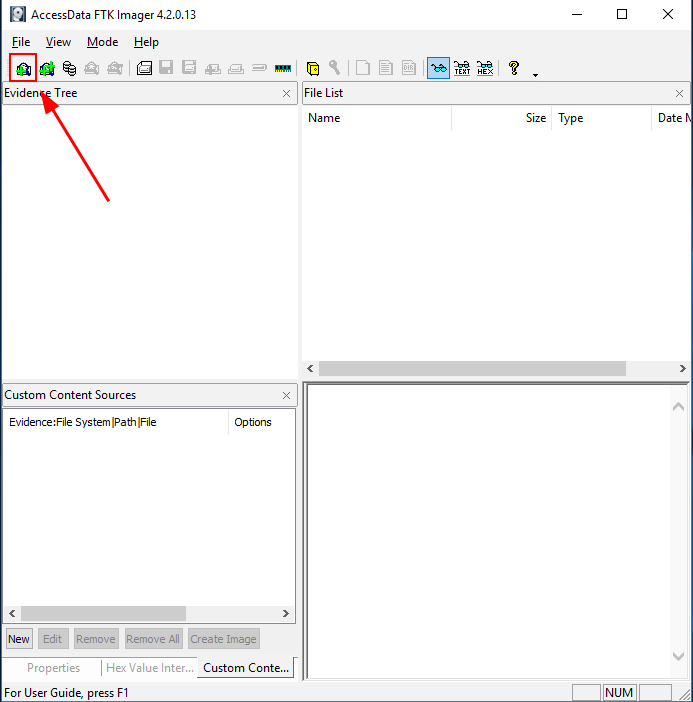
Task: Close the Custom Content Sources pane
Action: (286, 395)
